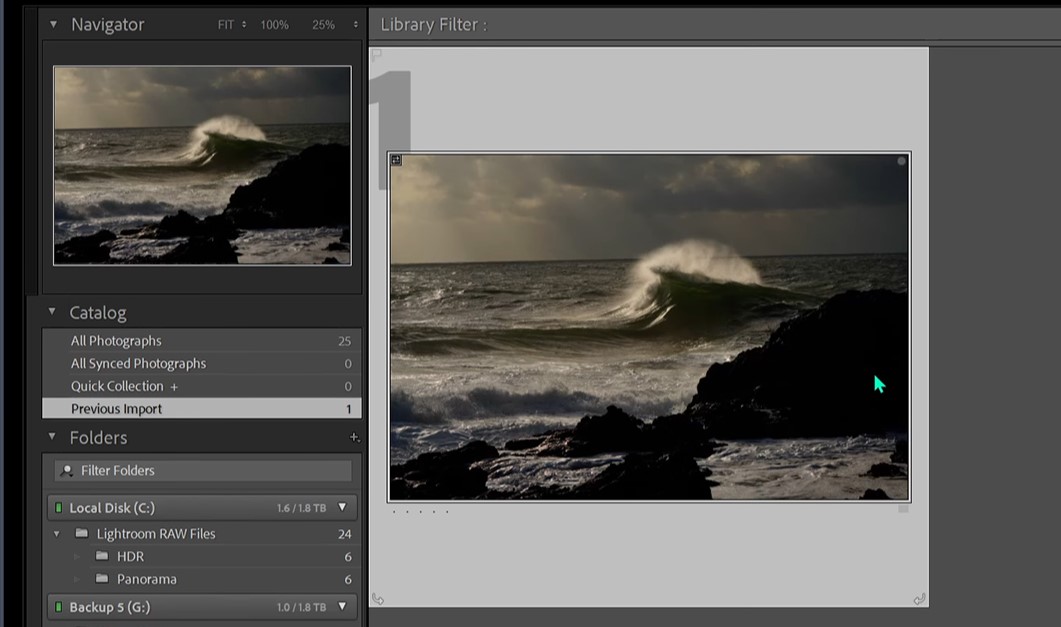Click Local Disk capacity 1.6 / 1.8 TB
The width and height of the screenshot is (1061, 627).
tap(301, 508)
